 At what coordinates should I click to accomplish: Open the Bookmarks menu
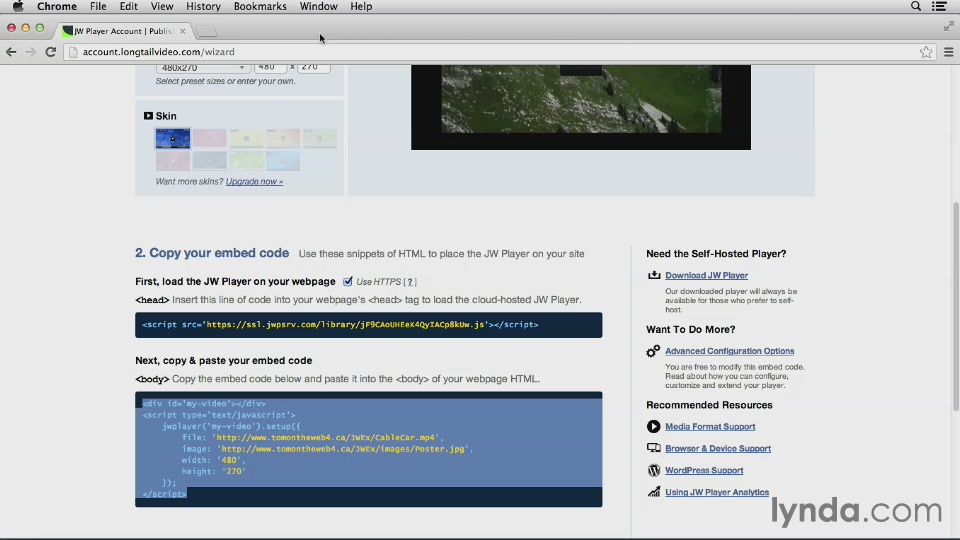pyautogui.click(x=260, y=6)
